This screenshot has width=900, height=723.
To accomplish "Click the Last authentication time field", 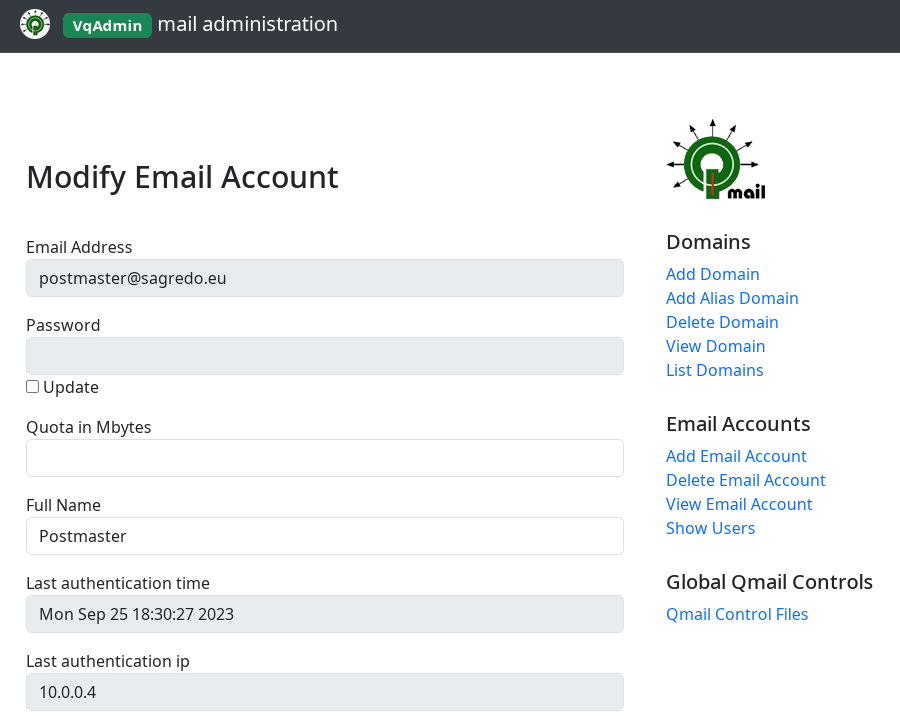I will click(x=325, y=614).
